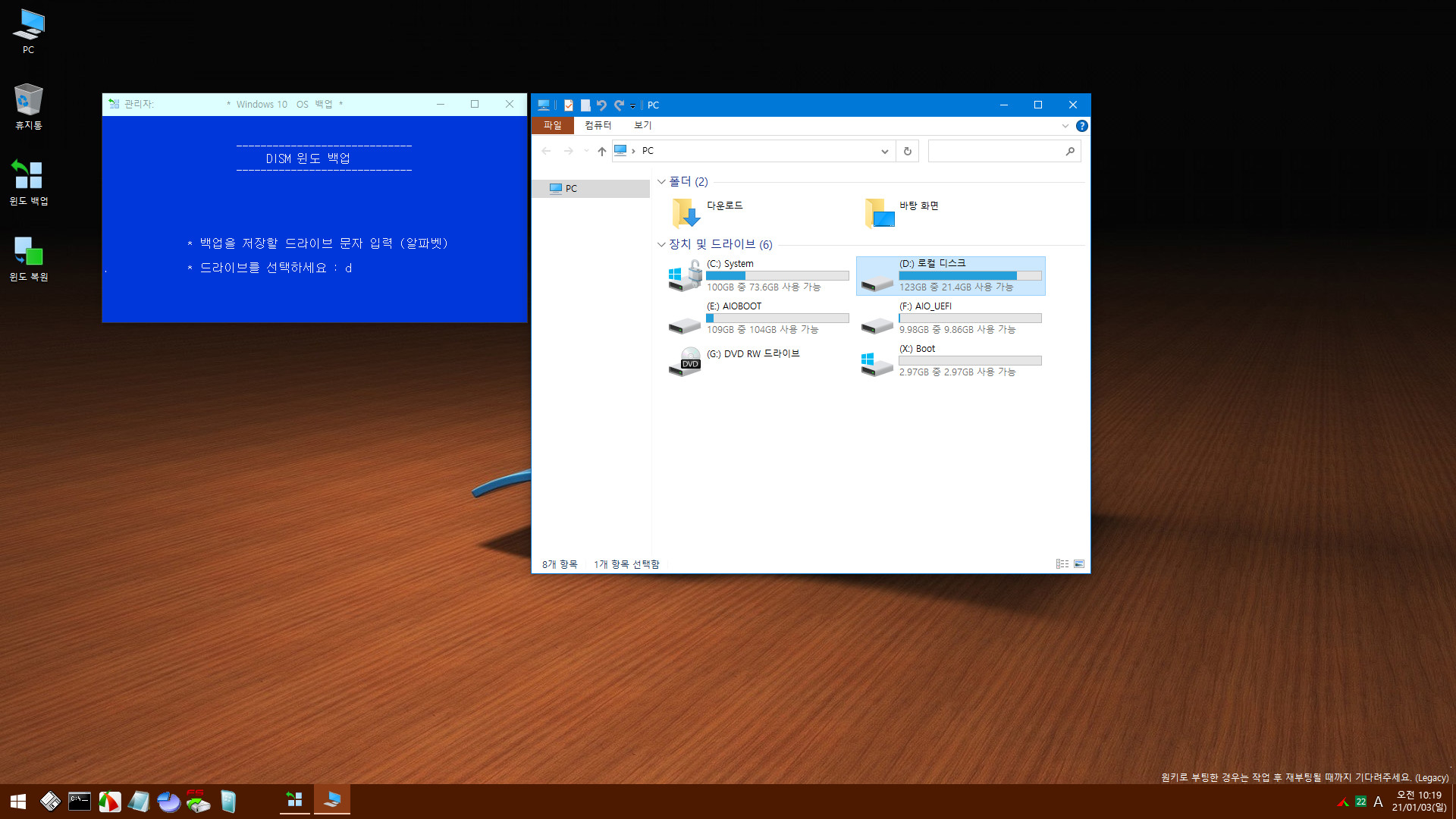The image size is (1456, 819).
Task: Select the (D:) 로컬 디스크 drive
Action: pyautogui.click(x=951, y=276)
